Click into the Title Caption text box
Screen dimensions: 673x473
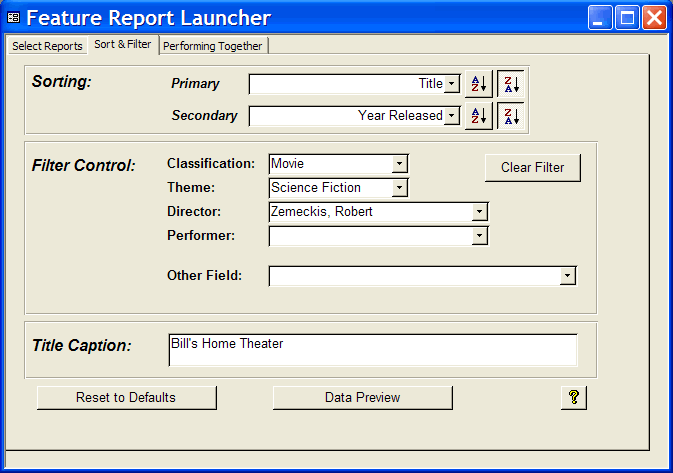(x=372, y=350)
